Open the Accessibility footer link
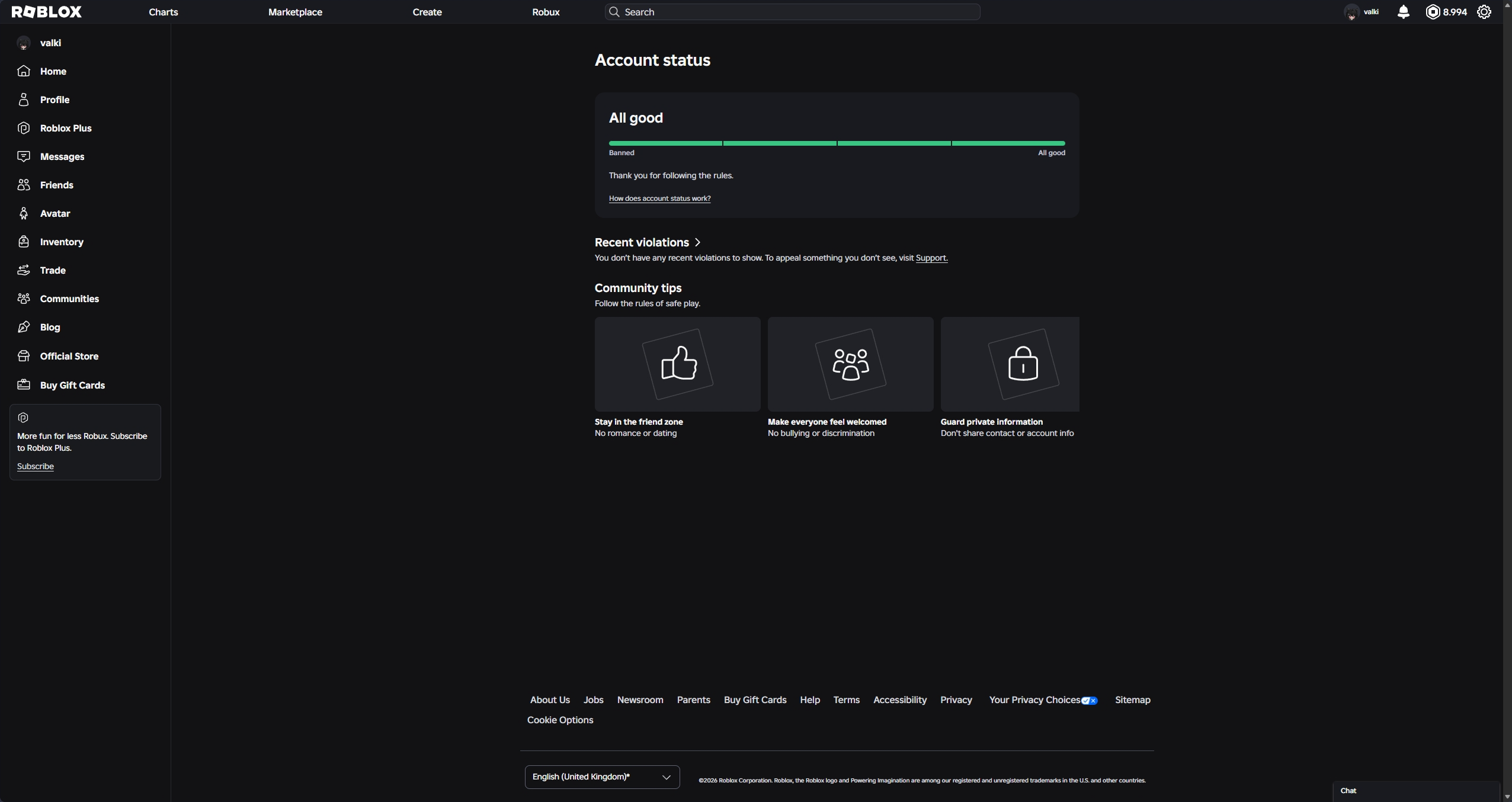 [x=899, y=700]
